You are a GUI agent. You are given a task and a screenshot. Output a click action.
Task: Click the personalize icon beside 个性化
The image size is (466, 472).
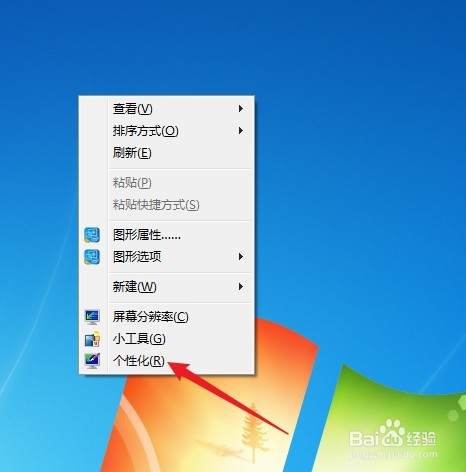point(92,361)
